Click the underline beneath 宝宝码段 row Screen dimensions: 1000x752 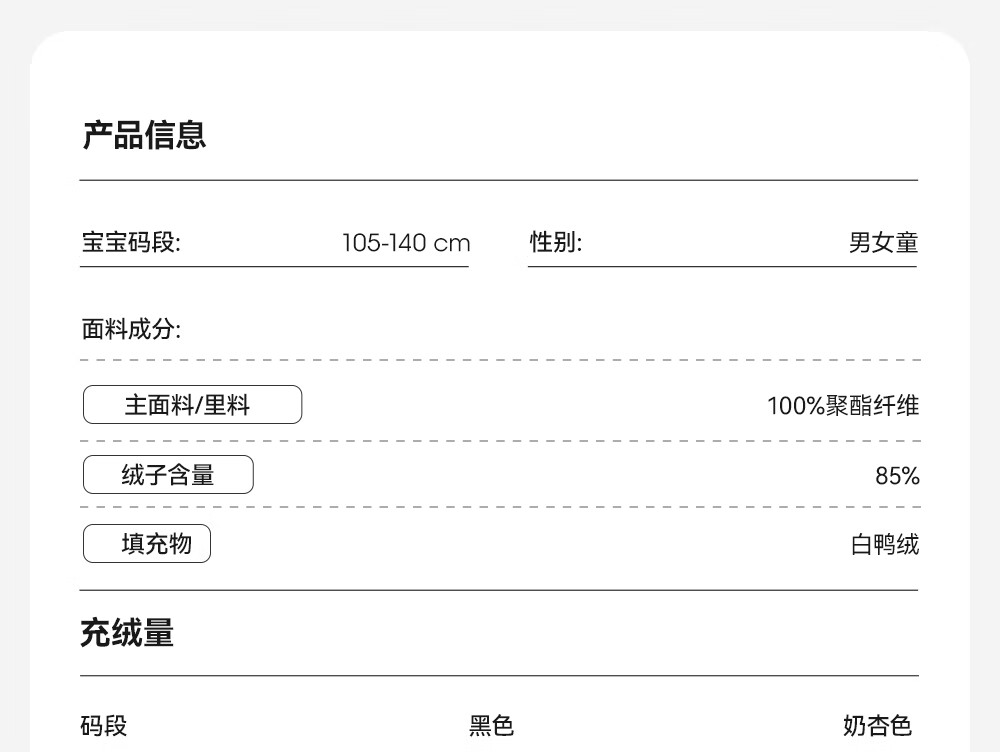pyautogui.click(x=274, y=267)
